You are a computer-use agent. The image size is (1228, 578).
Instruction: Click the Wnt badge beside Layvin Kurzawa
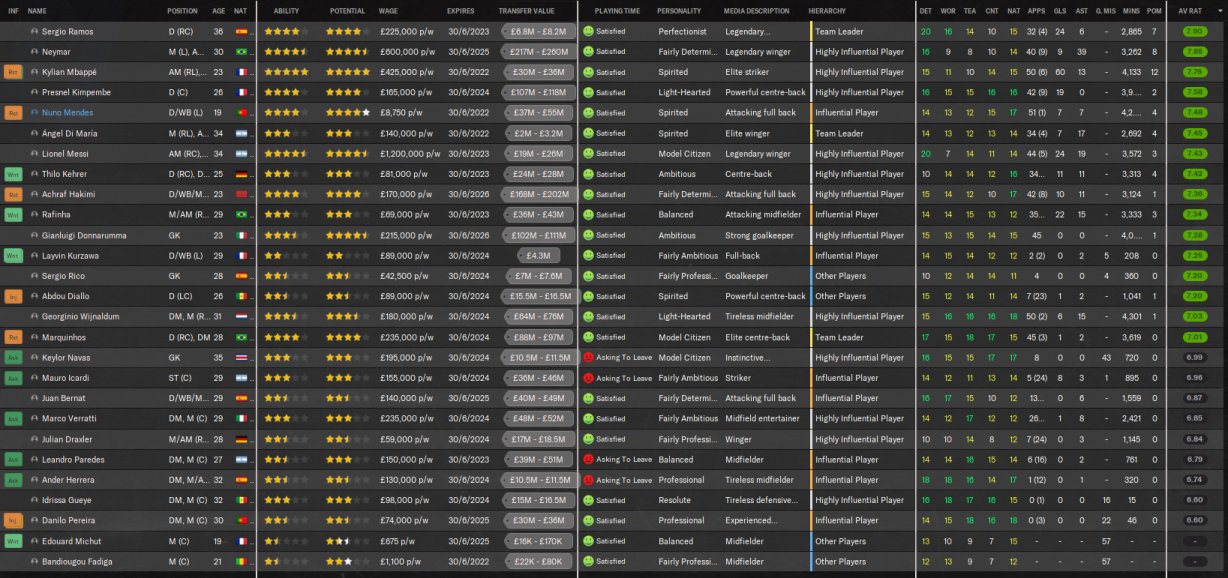[x=13, y=256]
